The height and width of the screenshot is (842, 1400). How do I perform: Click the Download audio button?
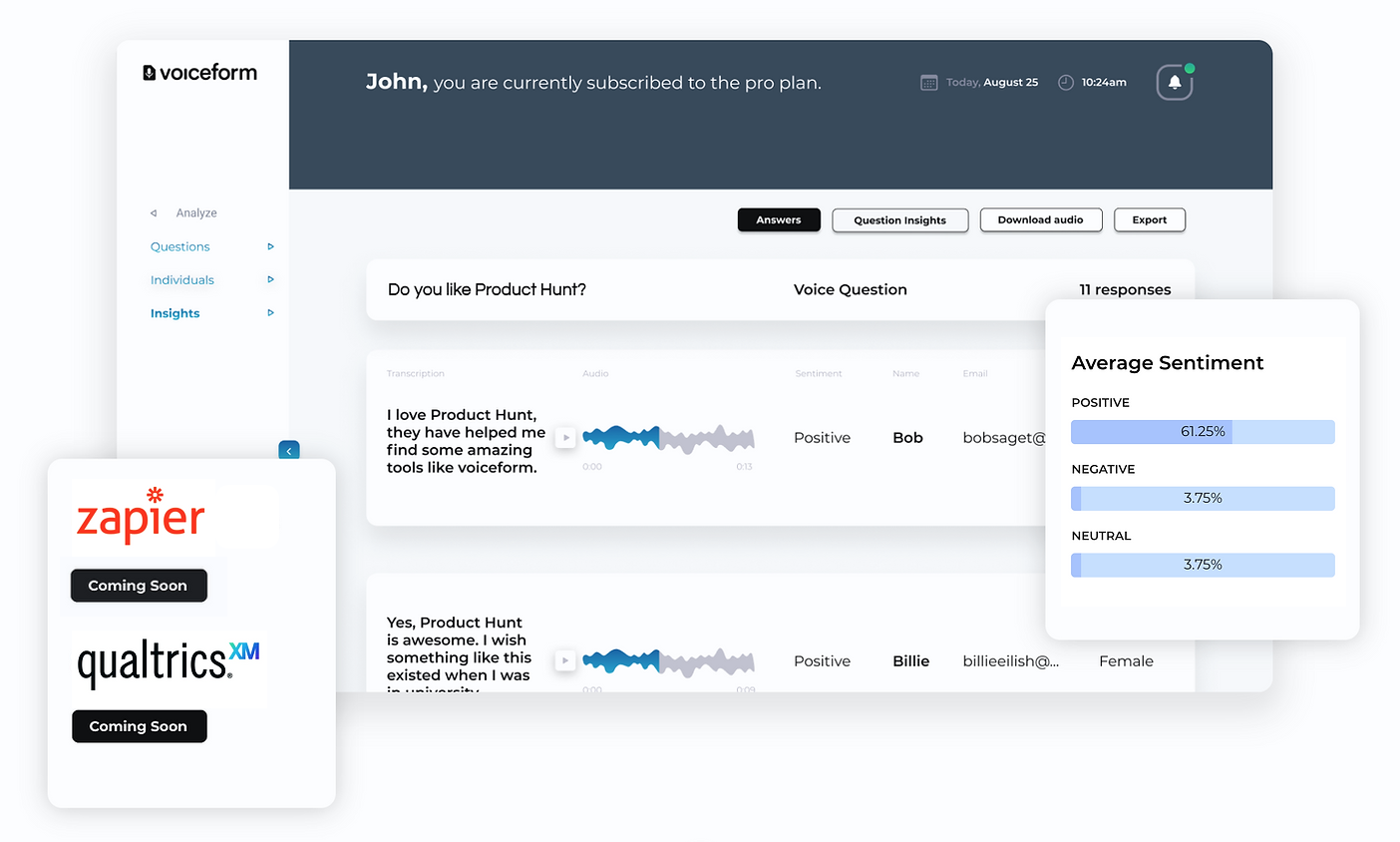[x=1041, y=219]
